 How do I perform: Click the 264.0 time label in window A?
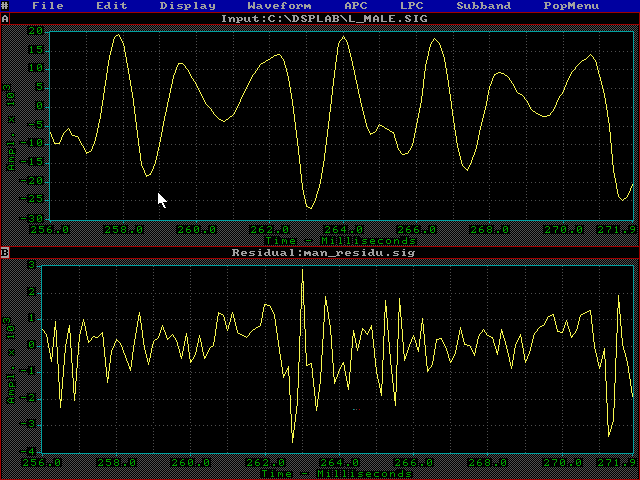(344, 230)
